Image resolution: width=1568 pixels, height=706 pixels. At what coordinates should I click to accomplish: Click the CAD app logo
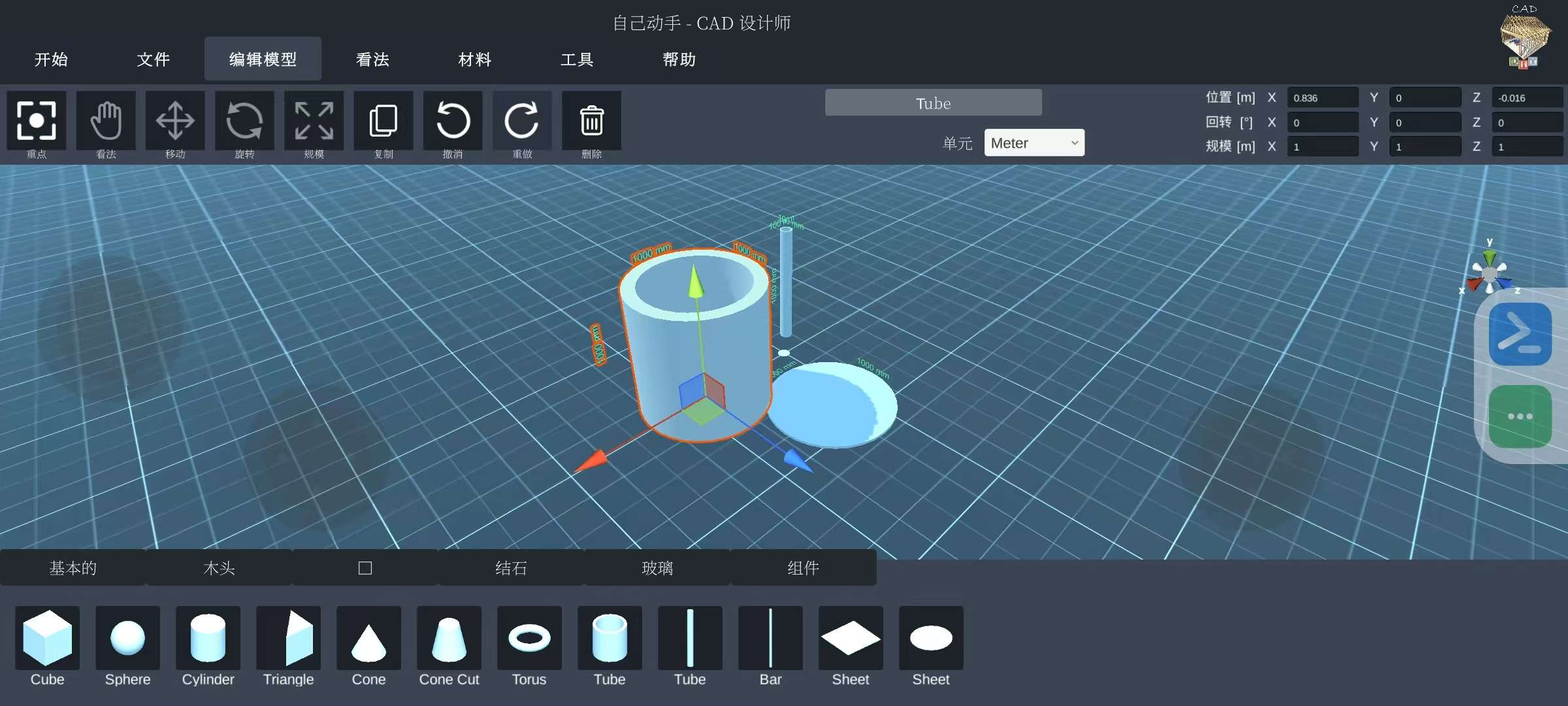pyautogui.click(x=1524, y=39)
